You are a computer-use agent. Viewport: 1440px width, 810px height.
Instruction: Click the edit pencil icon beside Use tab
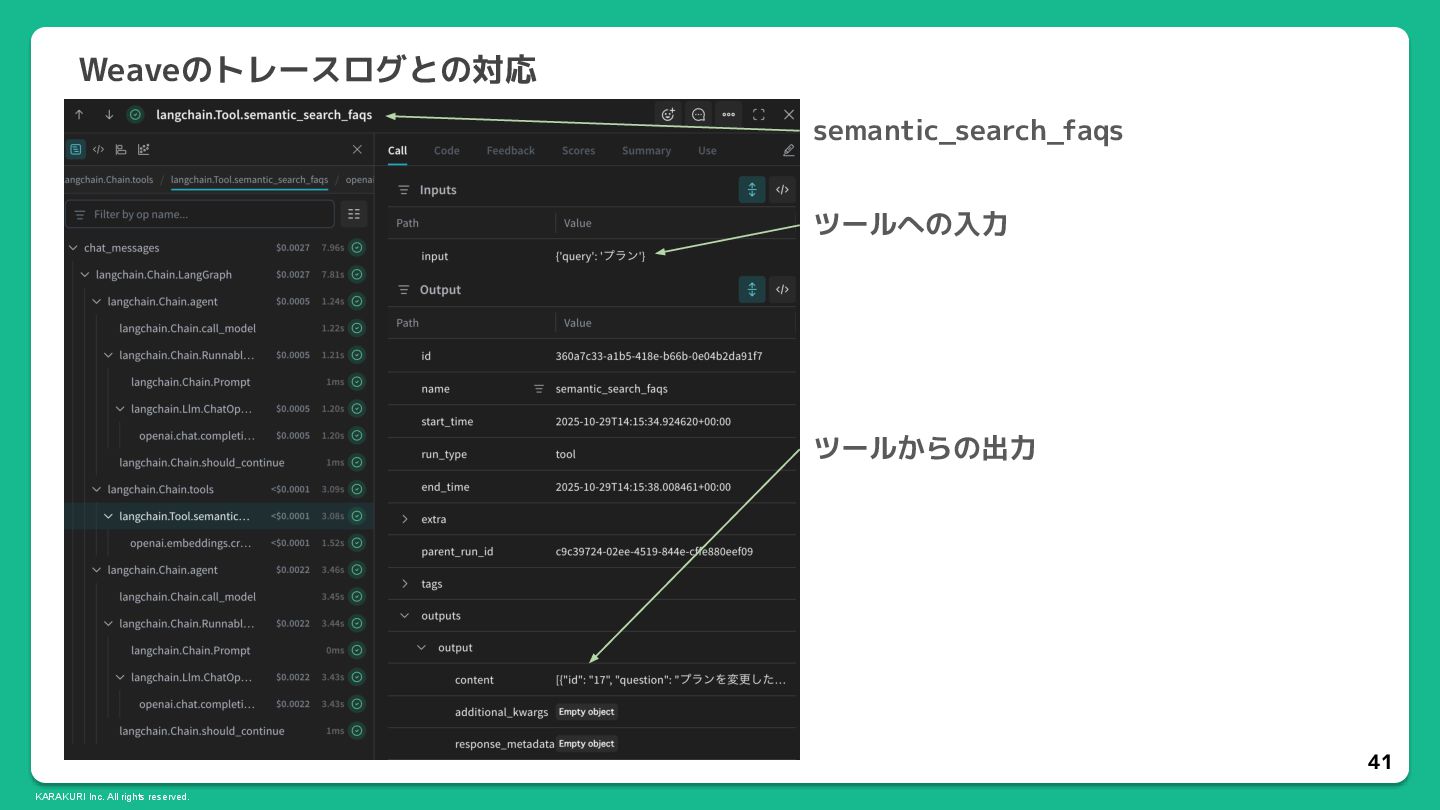click(788, 151)
